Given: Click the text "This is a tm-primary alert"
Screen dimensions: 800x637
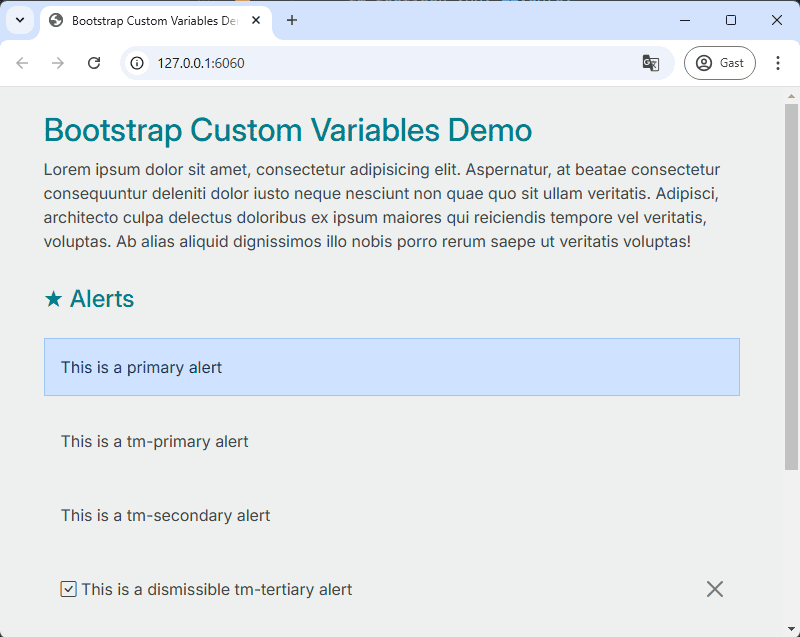Looking at the screenshot, I should pyautogui.click(x=155, y=442).
